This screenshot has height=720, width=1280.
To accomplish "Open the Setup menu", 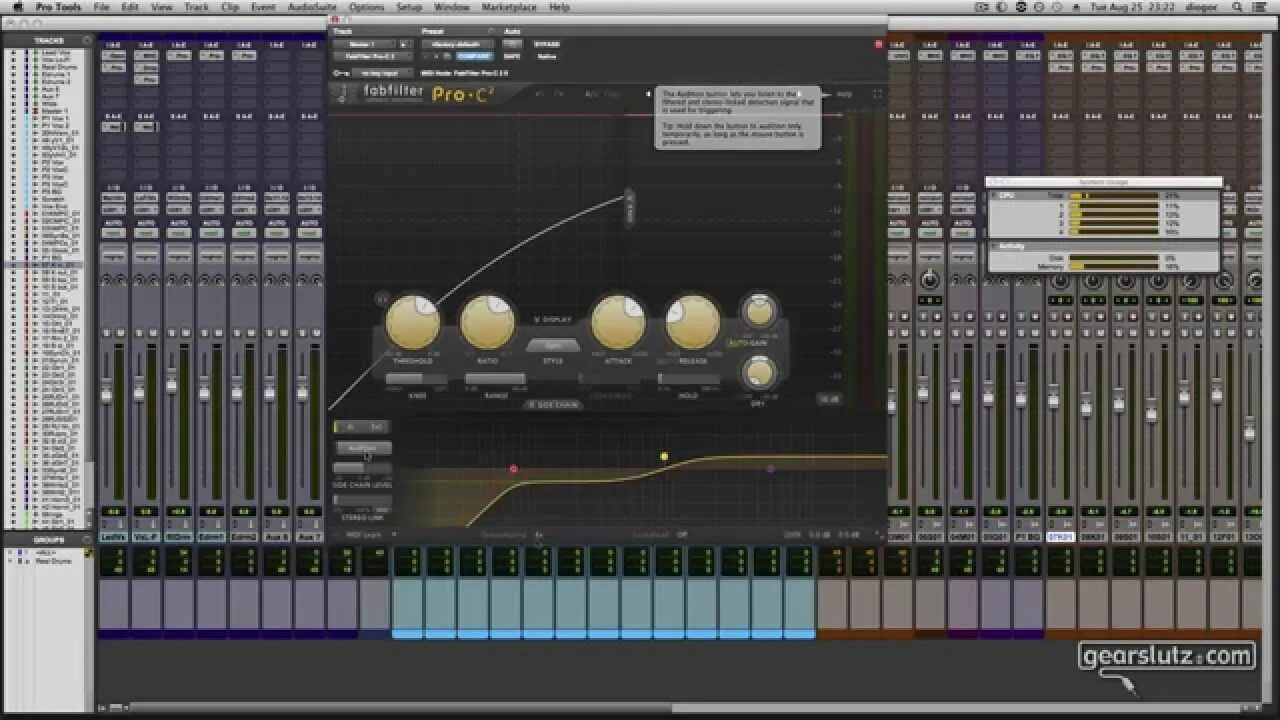I will pos(409,7).
